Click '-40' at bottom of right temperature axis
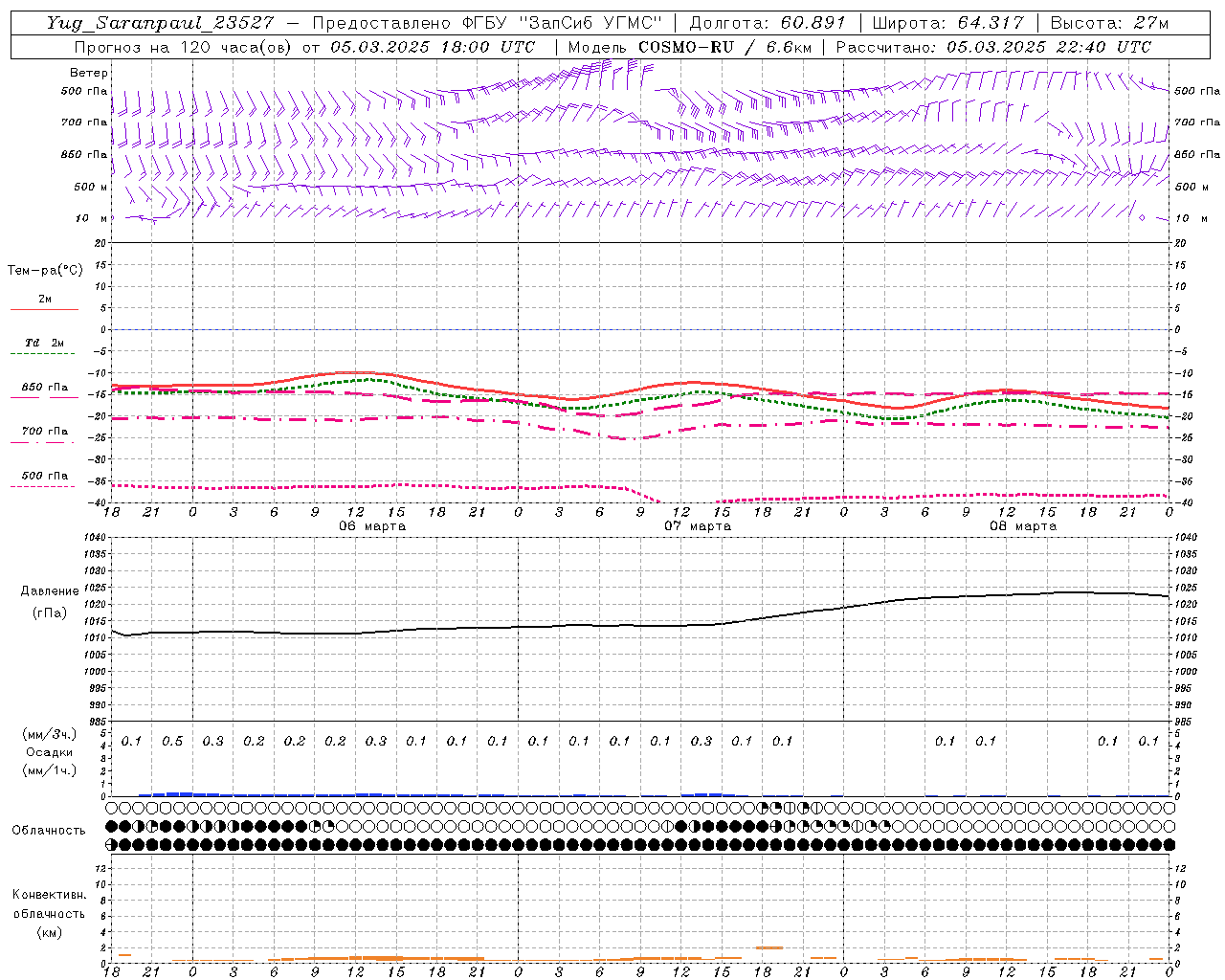Viewport: 1225px width, 980px height. (x=1183, y=503)
